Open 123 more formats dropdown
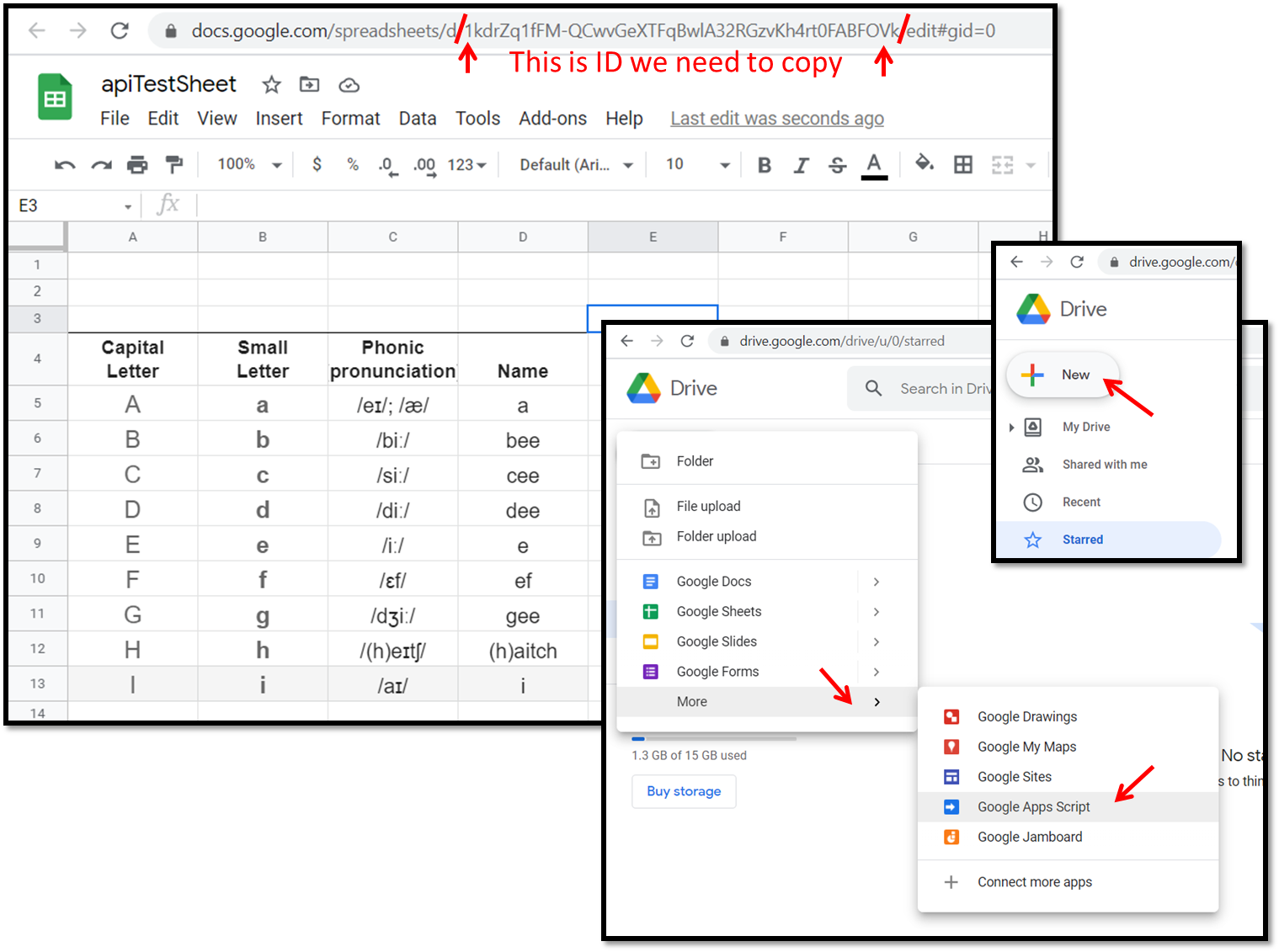This screenshot has height=952, width=1279. (466, 165)
